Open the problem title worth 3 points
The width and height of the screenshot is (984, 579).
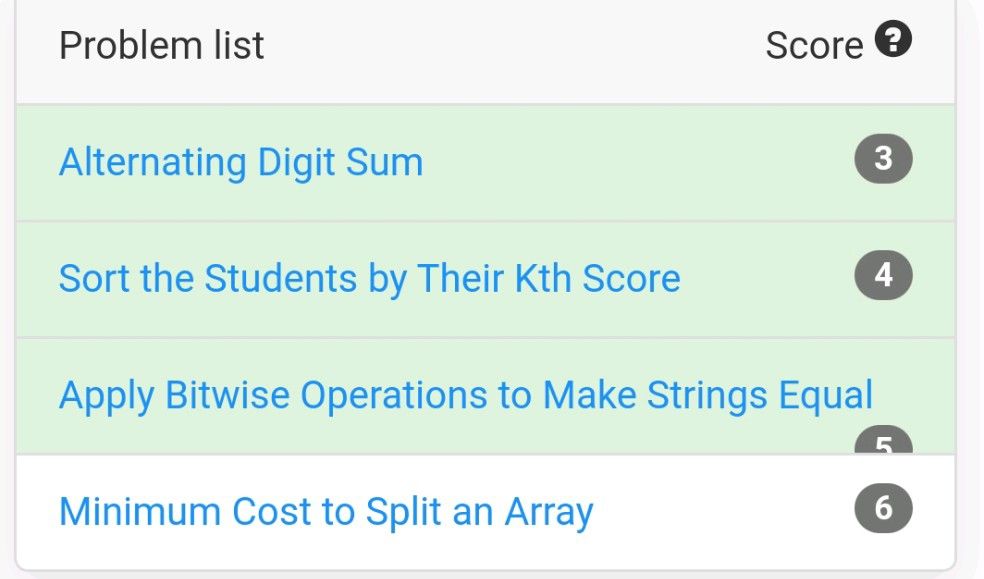[241, 162]
